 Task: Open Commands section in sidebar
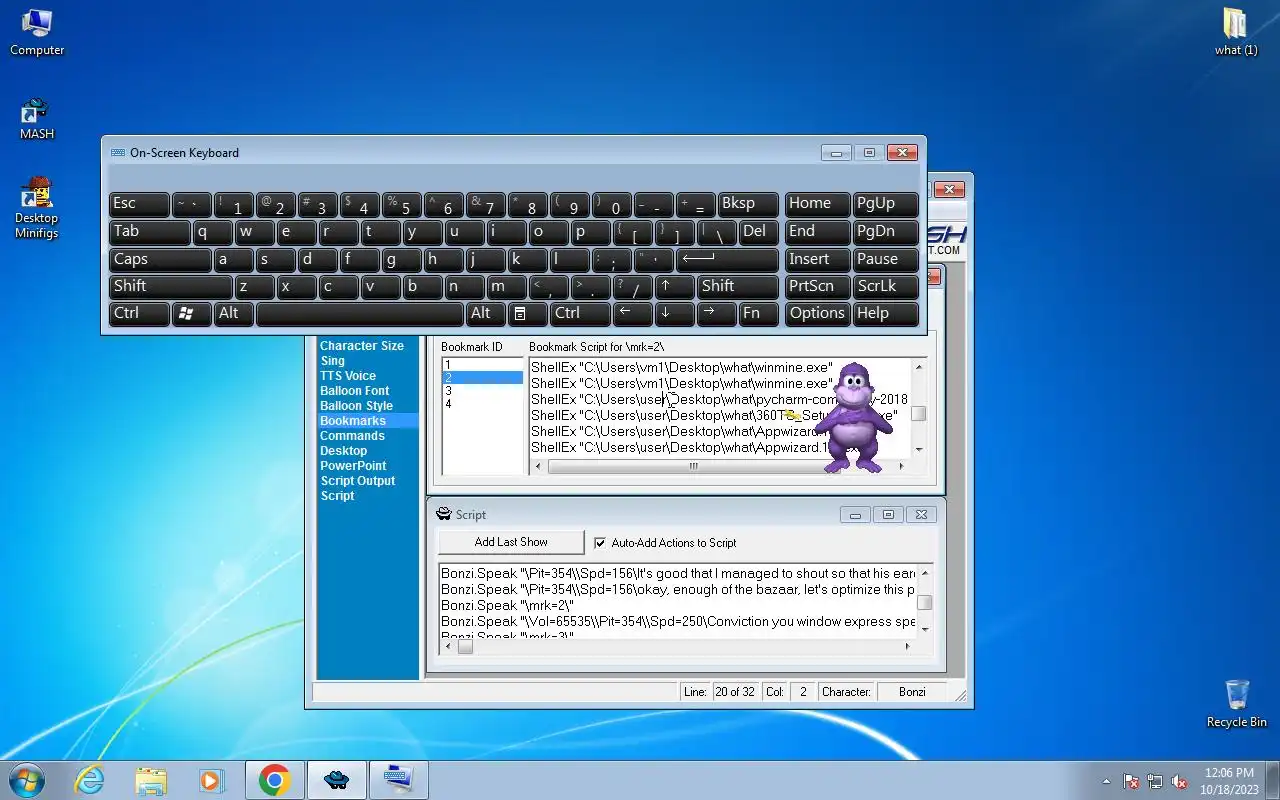(x=352, y=436)
